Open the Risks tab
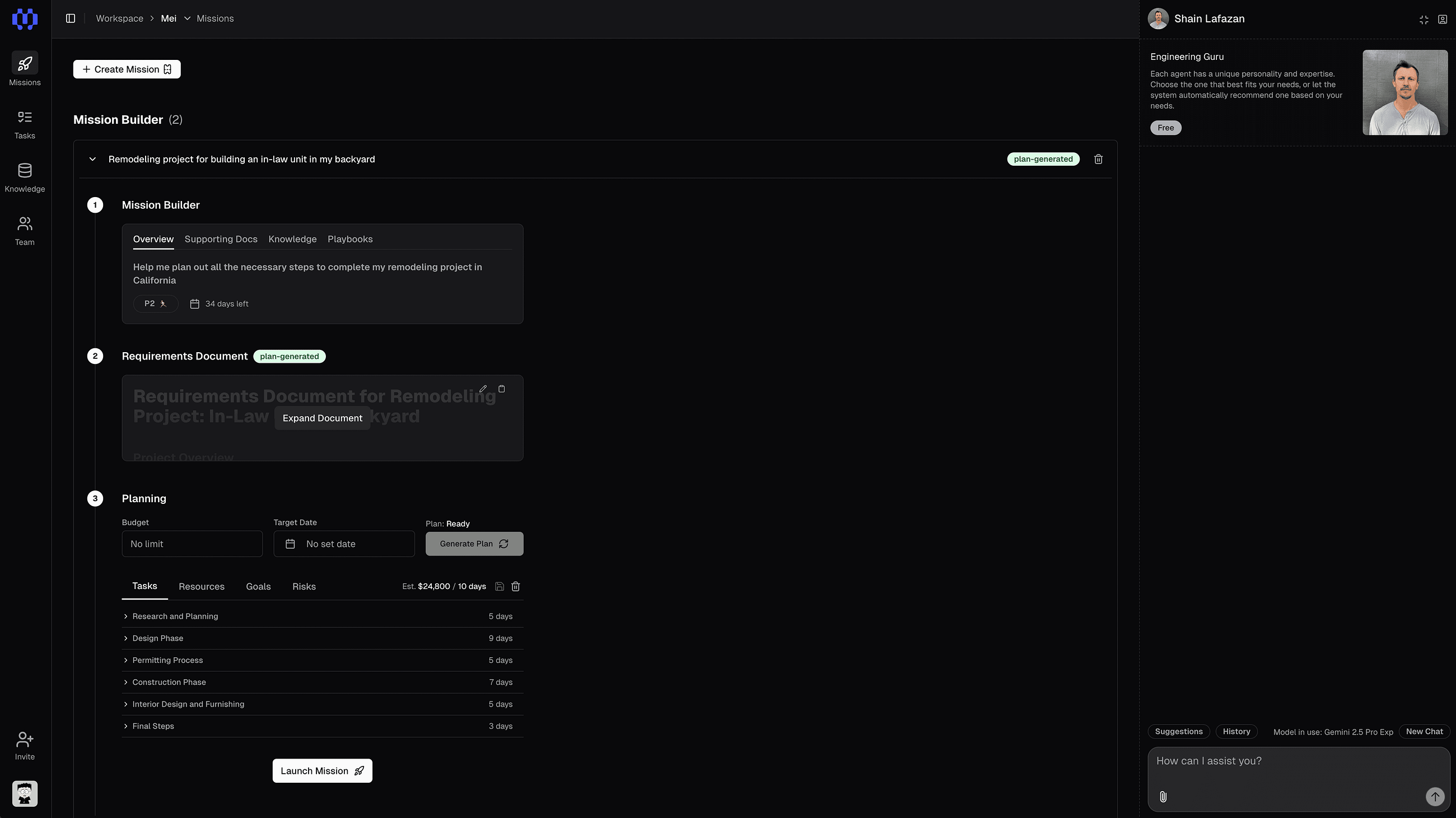The width and height of the screenshot is (1456, 818). (304, 586)
